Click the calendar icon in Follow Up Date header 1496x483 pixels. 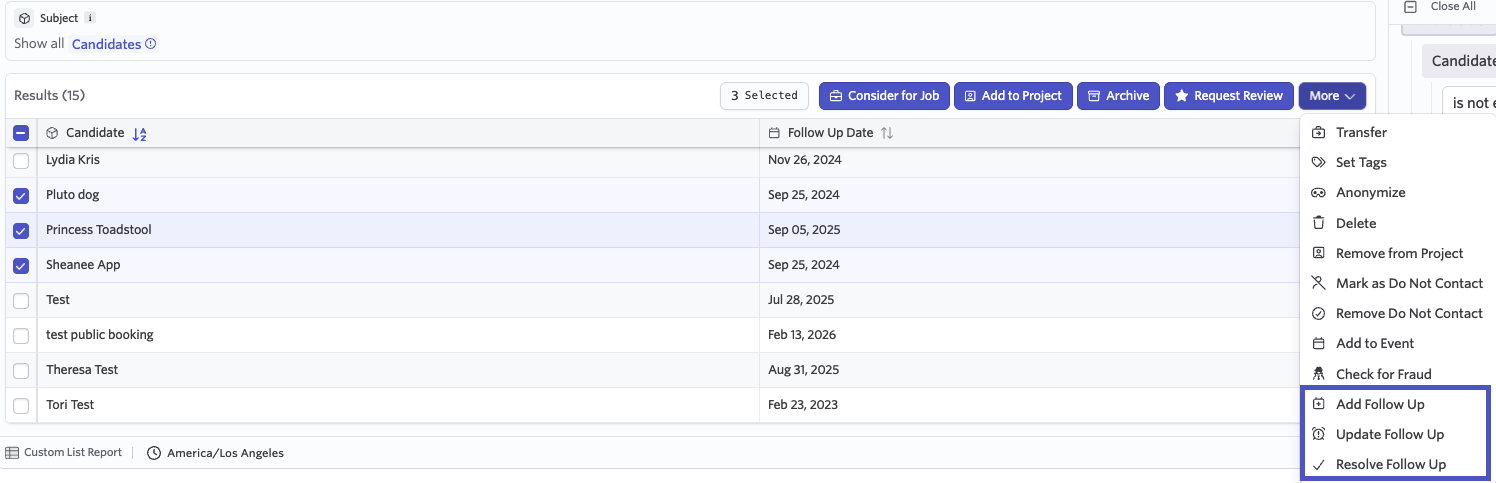click(x=774, y=133)
